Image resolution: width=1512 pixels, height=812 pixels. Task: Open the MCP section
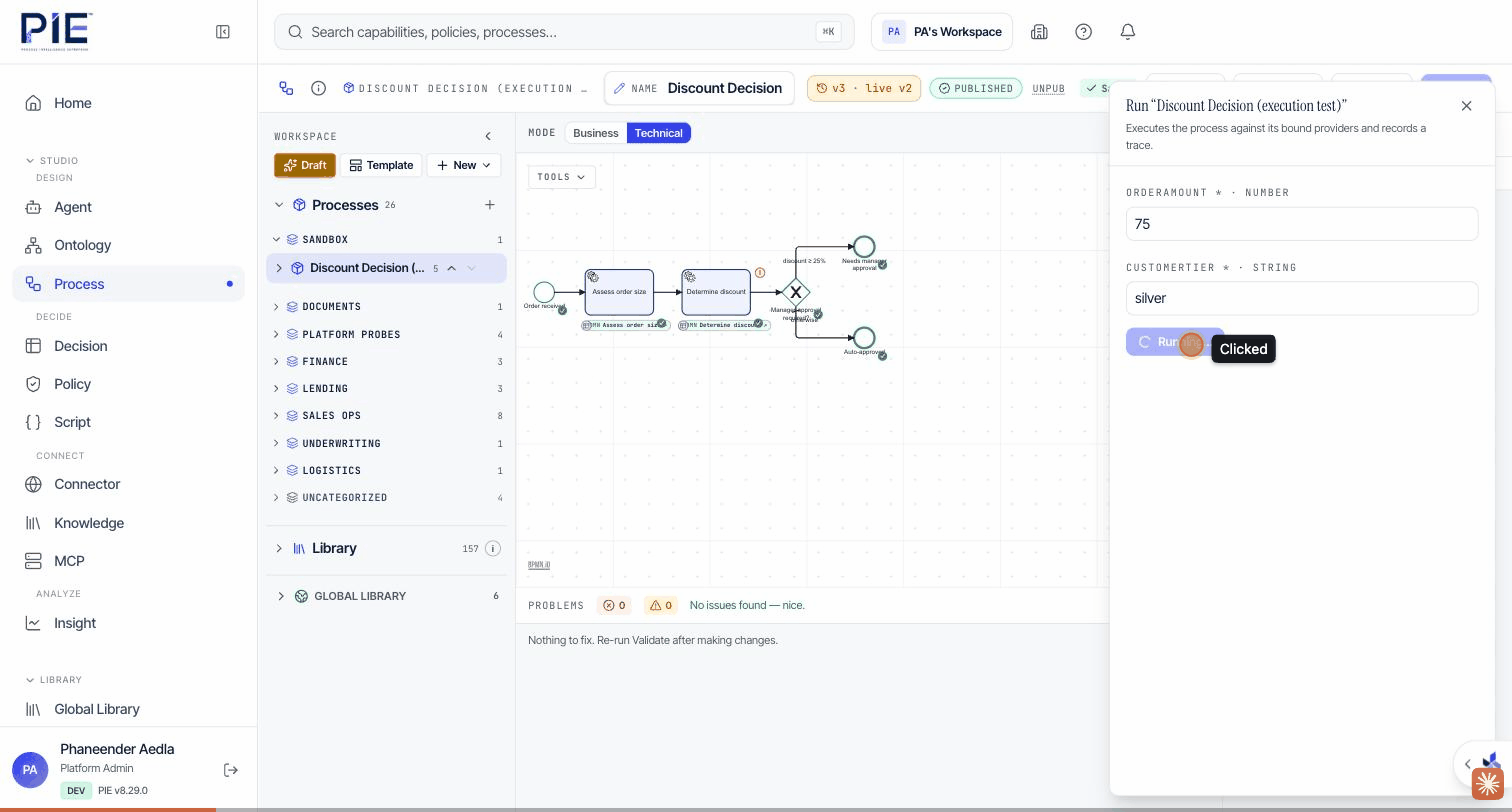(x=128, y=561)
